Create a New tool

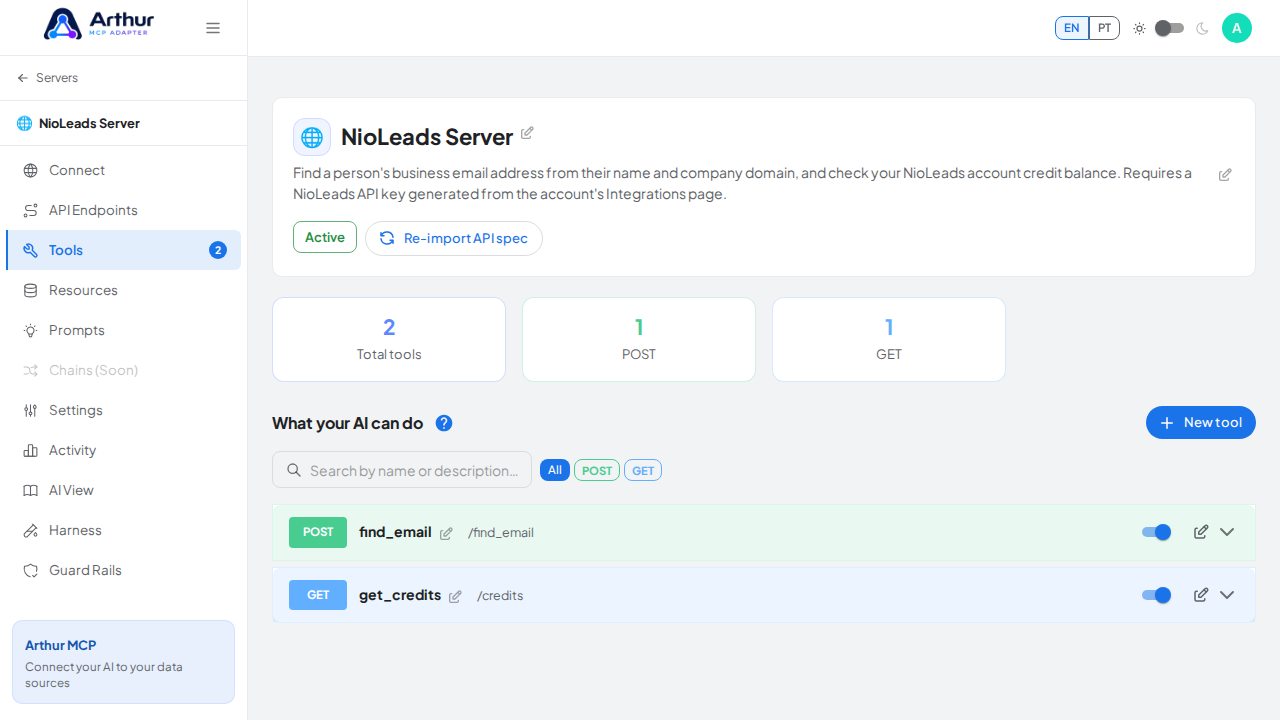(x=1201, y=422)
